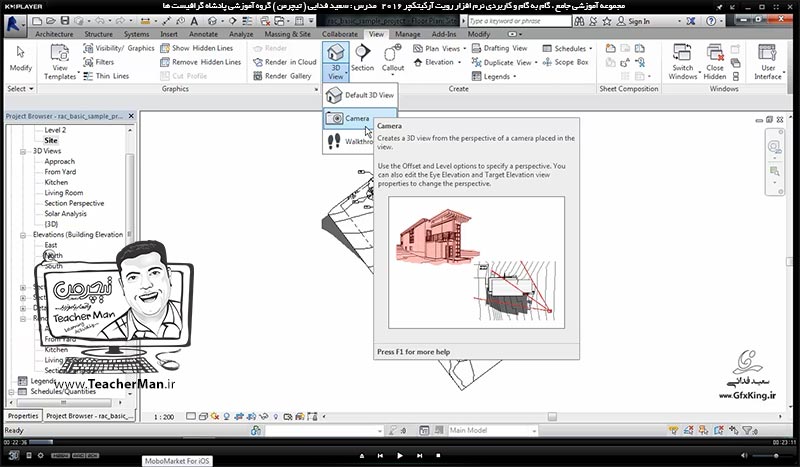Choose the Walkthrough option
Screen dimensions: 800x467
348,141
